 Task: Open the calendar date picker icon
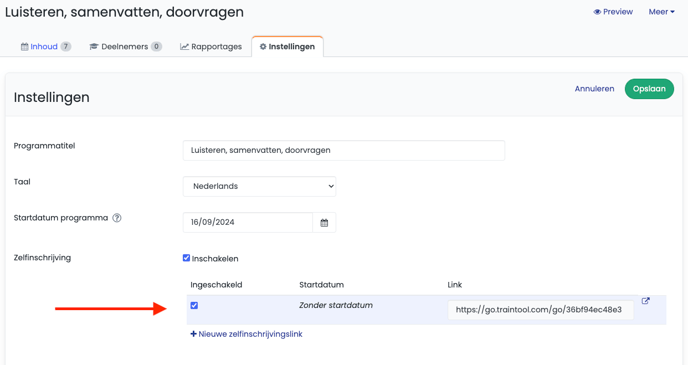[x=324, y=223]
